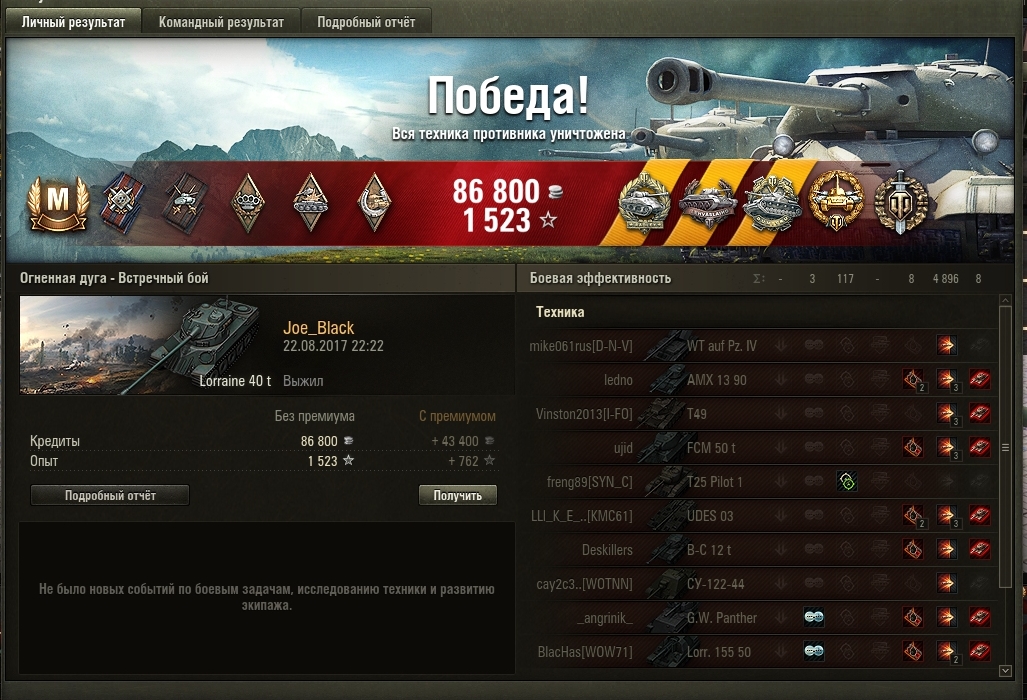The height and width of the screenshot is (700, 1027).
Task: Click the crescent moon rhombus medal icon
Action: click(375, 202)
